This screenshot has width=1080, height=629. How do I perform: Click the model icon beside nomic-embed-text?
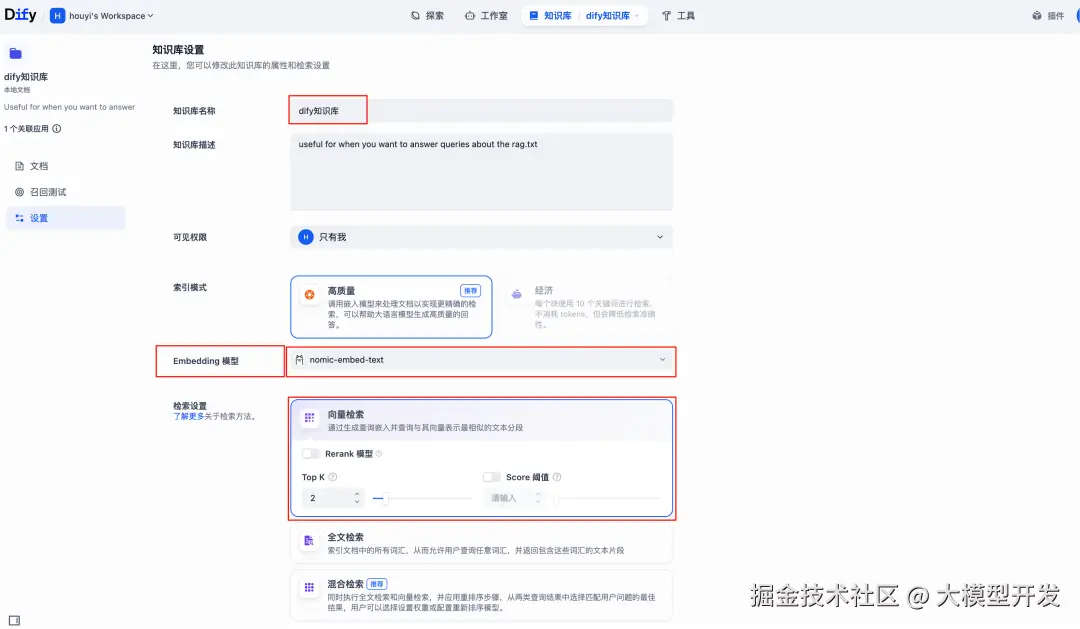[x=300, y=360]
